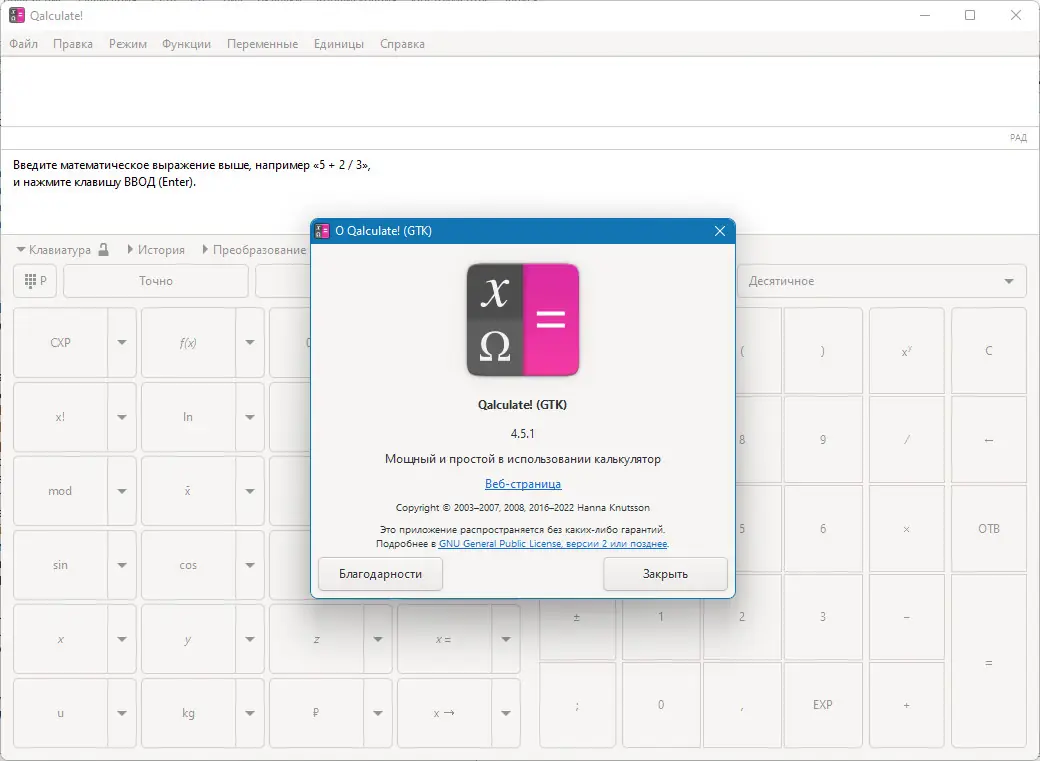Open the Справка menu

403,44
